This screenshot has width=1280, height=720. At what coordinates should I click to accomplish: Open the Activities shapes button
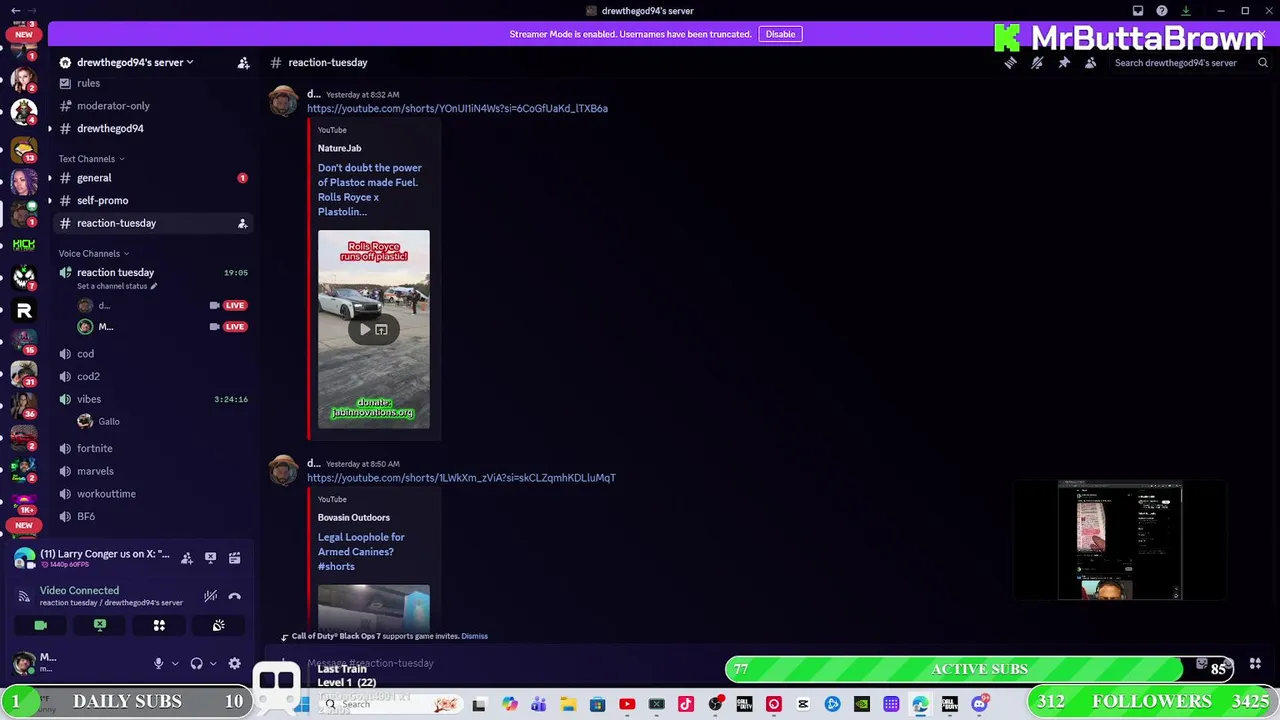[x=159, y=625]
